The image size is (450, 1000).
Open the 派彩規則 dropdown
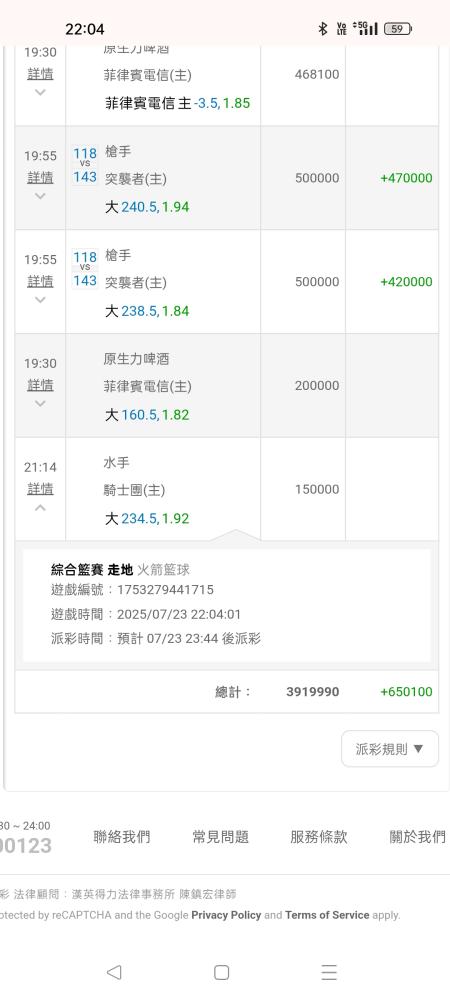click(x=390, y=749)
